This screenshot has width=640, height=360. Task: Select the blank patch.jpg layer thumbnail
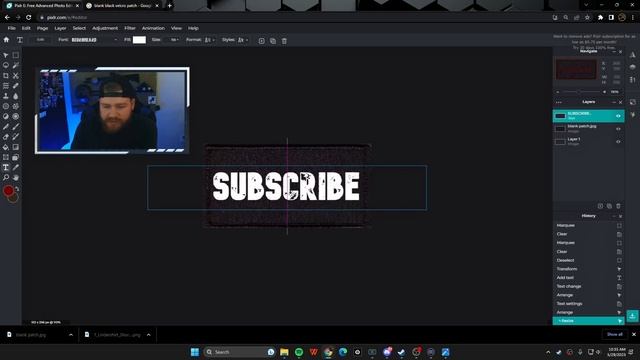click(560, 129)
